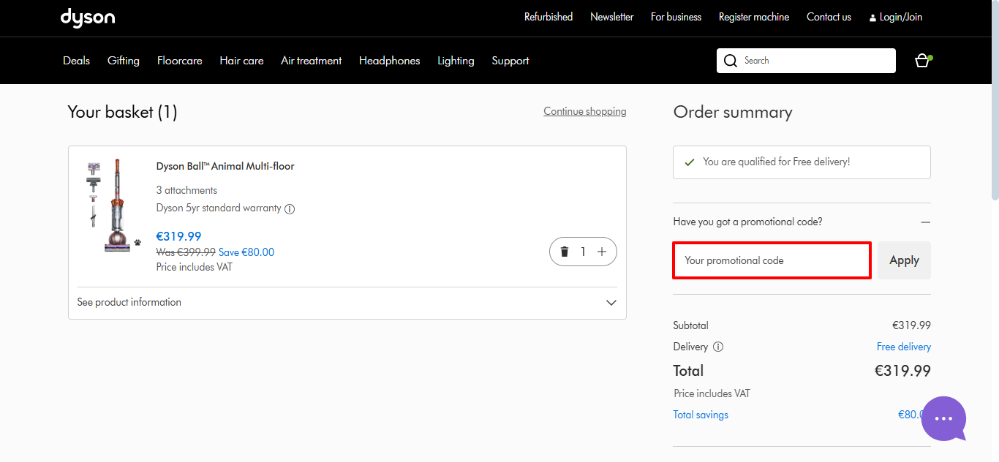Collapse the promotional code section
Viewport: 999px width, 462px height.
coord(925,221)
